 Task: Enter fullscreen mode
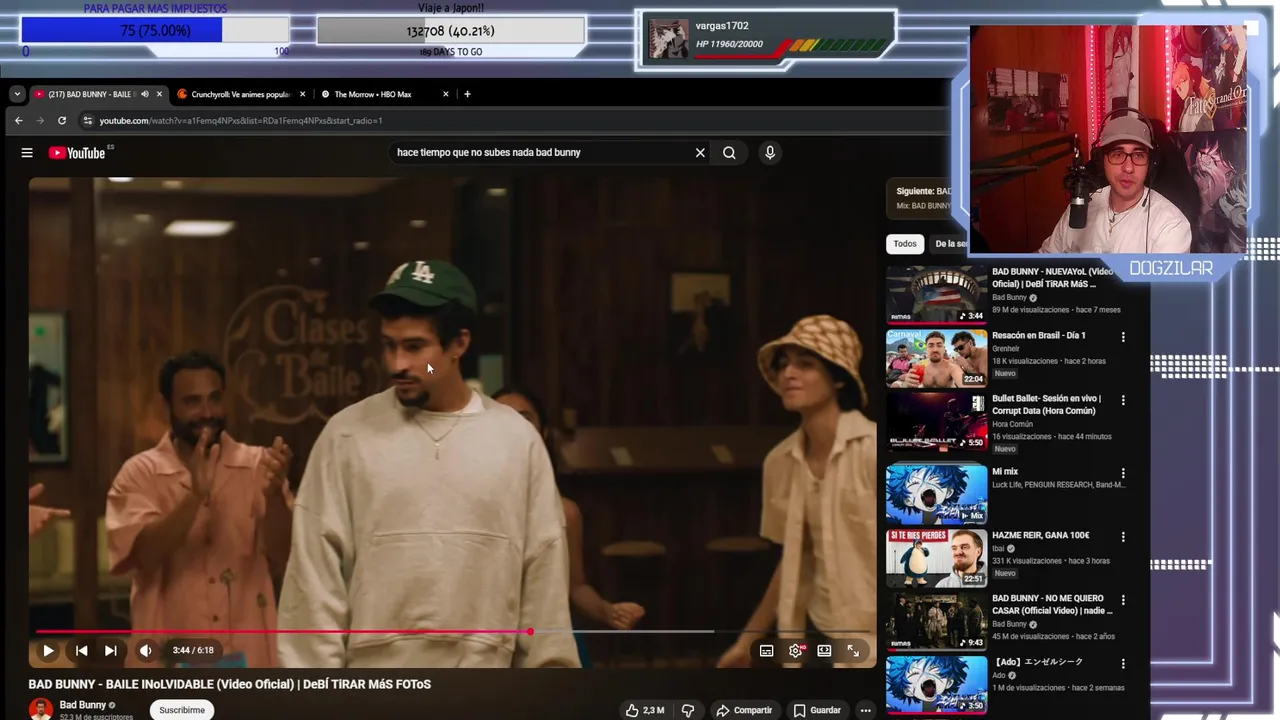[853, 650]
